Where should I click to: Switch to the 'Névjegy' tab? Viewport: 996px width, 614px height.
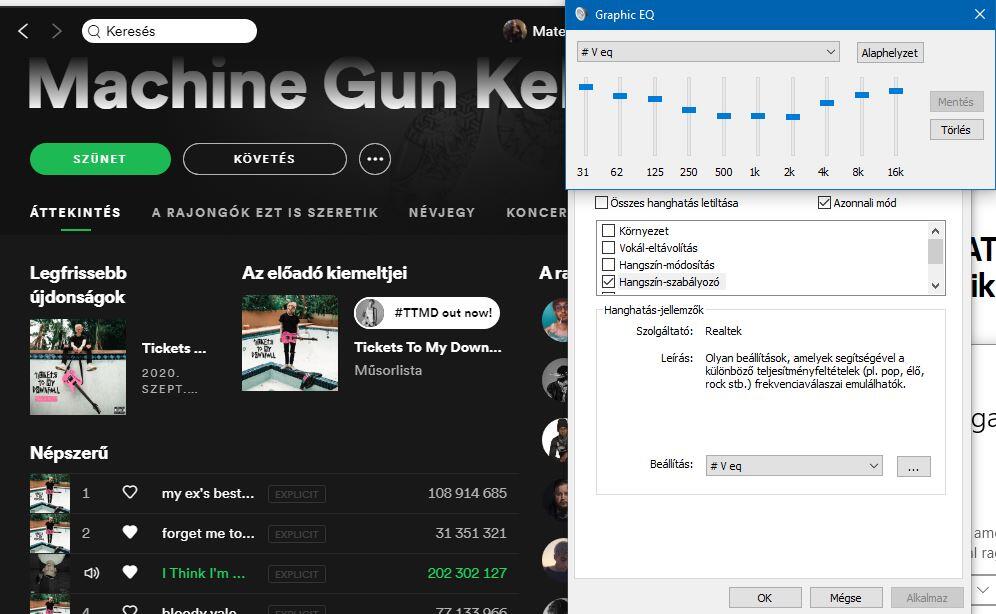point(441,212)
